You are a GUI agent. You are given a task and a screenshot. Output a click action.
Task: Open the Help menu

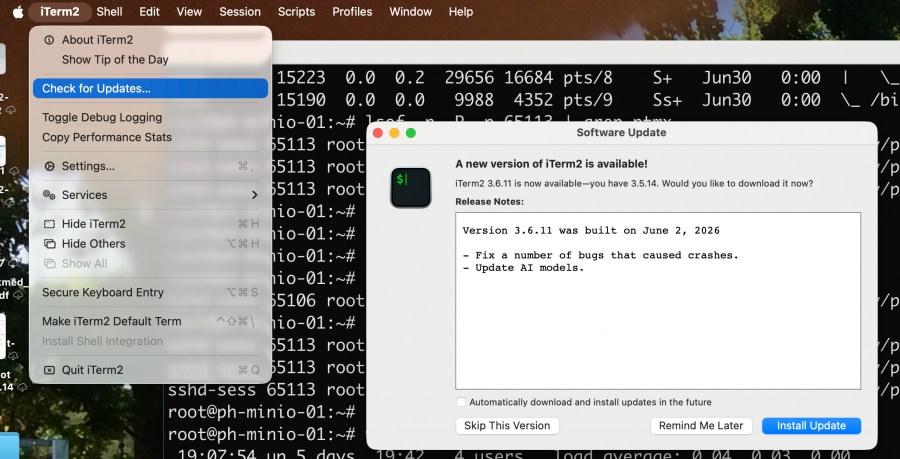pyautogui.click(x=460, y=11)
